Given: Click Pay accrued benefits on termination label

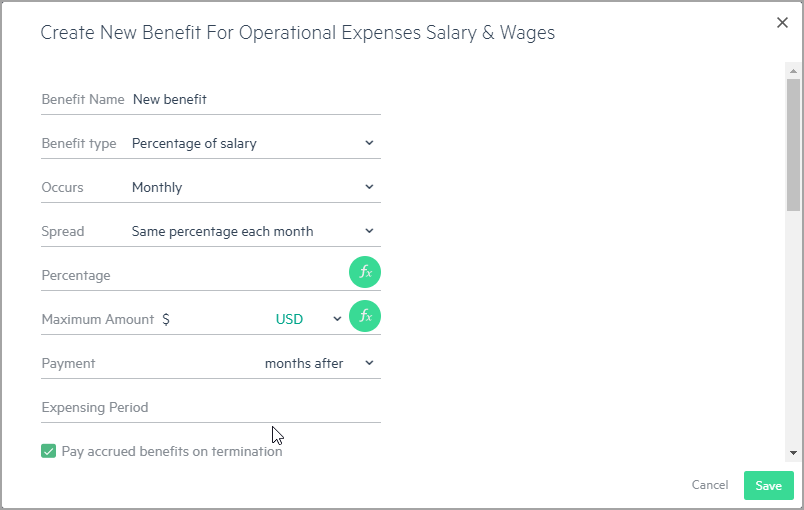Looking at the screenshot, I should pyautogui.click(x=172, y=452).
